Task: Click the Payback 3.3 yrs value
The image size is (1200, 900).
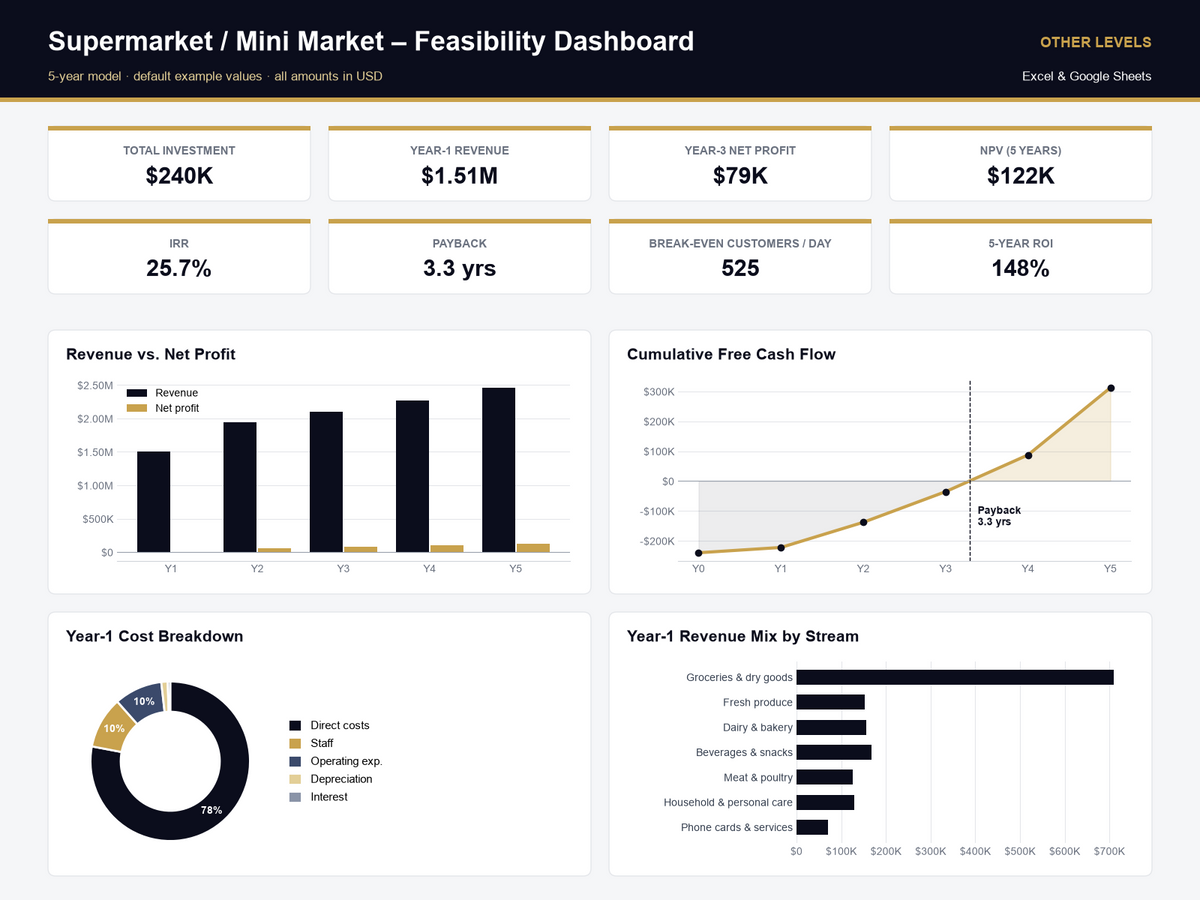Action: (x=459, y=269)
